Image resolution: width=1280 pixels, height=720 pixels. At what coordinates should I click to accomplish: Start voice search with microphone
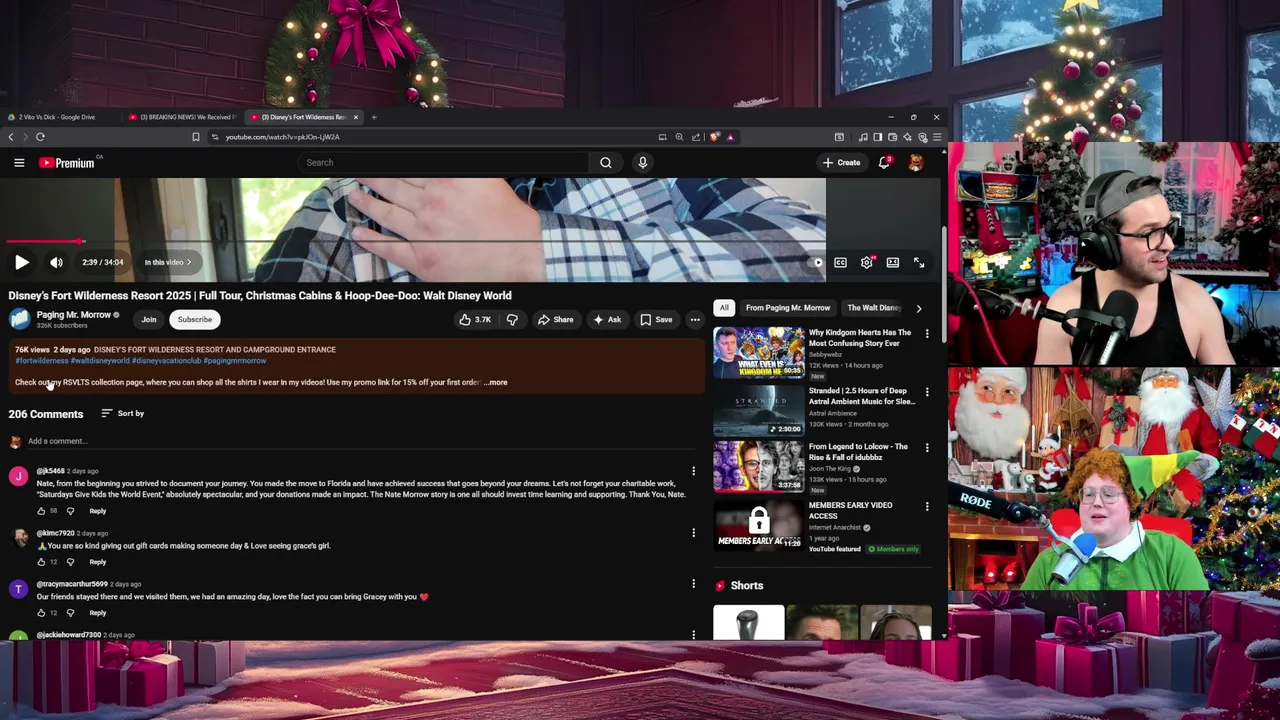(x=642, y=162)
